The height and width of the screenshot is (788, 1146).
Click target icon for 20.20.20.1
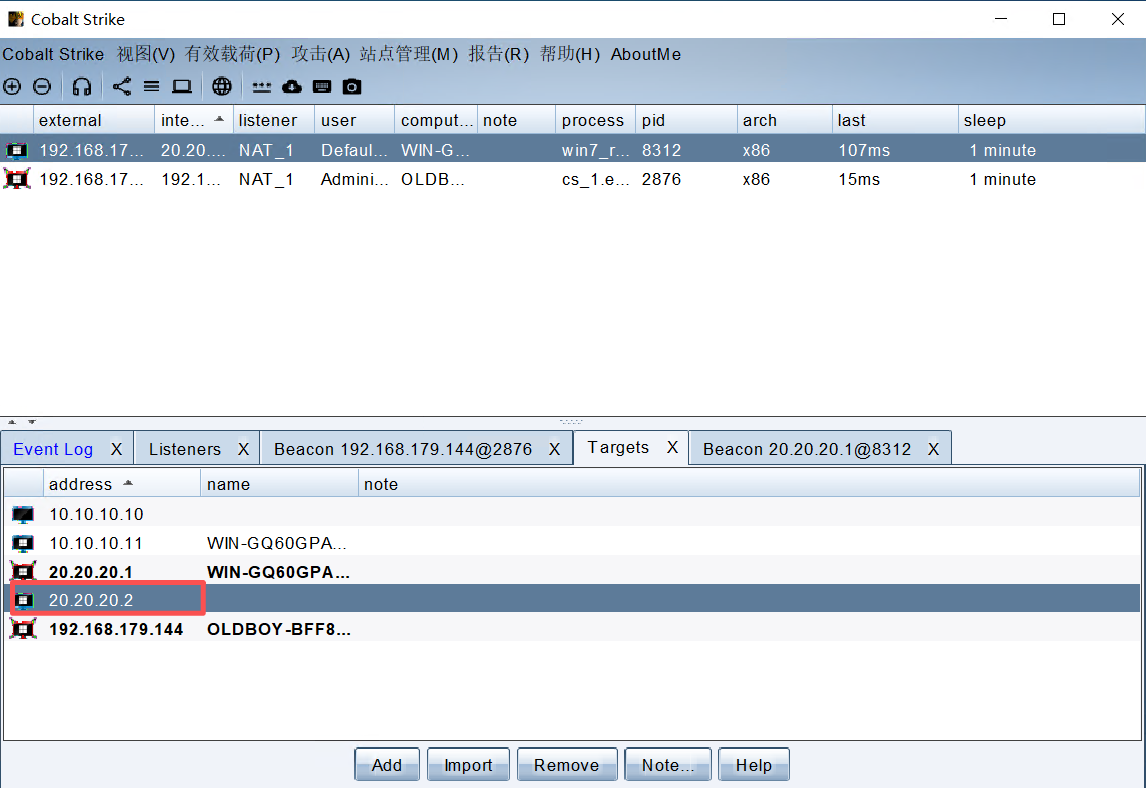(x=23, y=571)
